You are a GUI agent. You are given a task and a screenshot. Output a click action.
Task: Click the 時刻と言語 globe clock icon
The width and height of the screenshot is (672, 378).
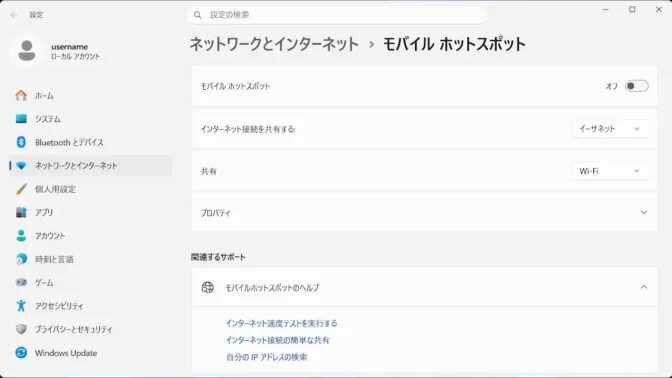pyautogui.click(x=21, y=259)
